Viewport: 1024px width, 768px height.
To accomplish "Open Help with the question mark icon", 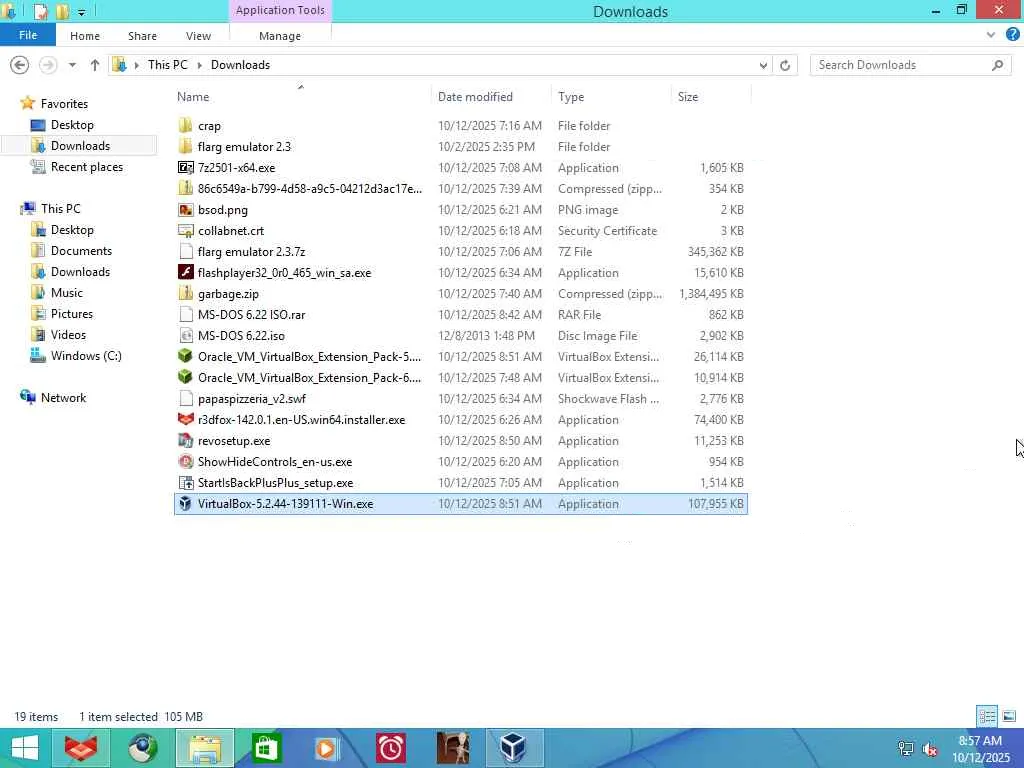I will (x=1012, y=35).
